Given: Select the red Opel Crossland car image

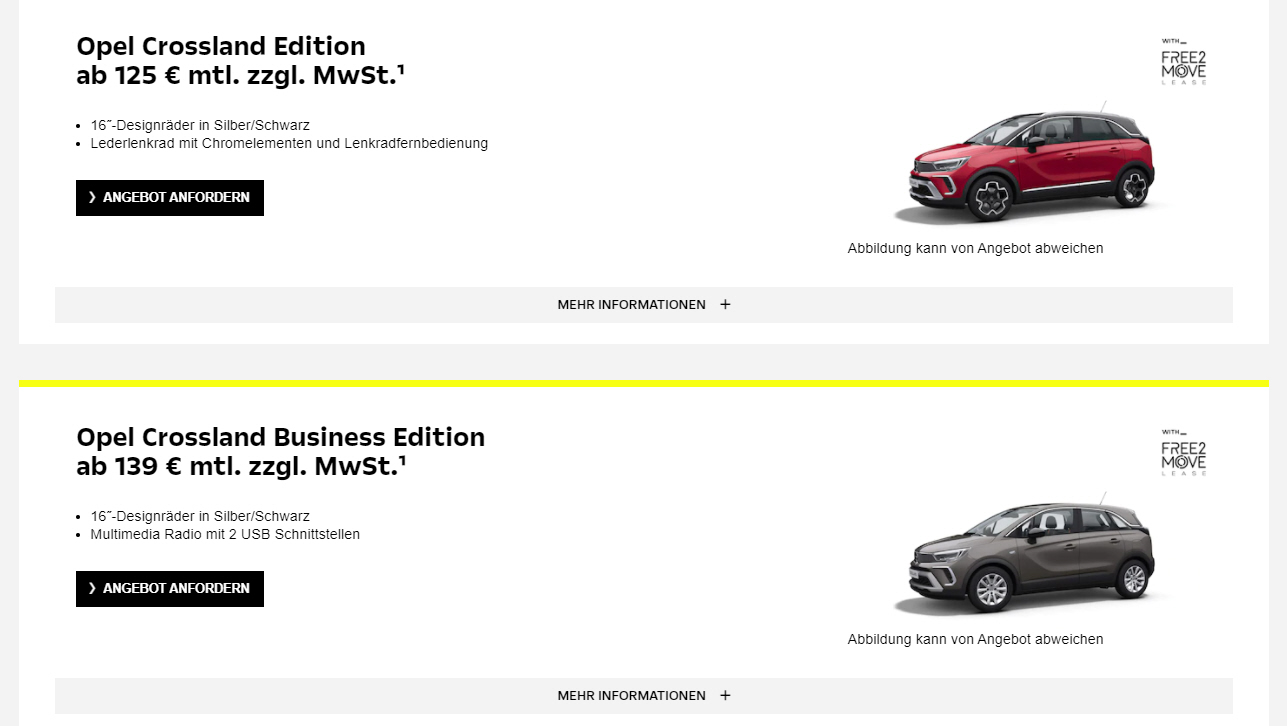Looking at the screenshot, I should 1030,165.
